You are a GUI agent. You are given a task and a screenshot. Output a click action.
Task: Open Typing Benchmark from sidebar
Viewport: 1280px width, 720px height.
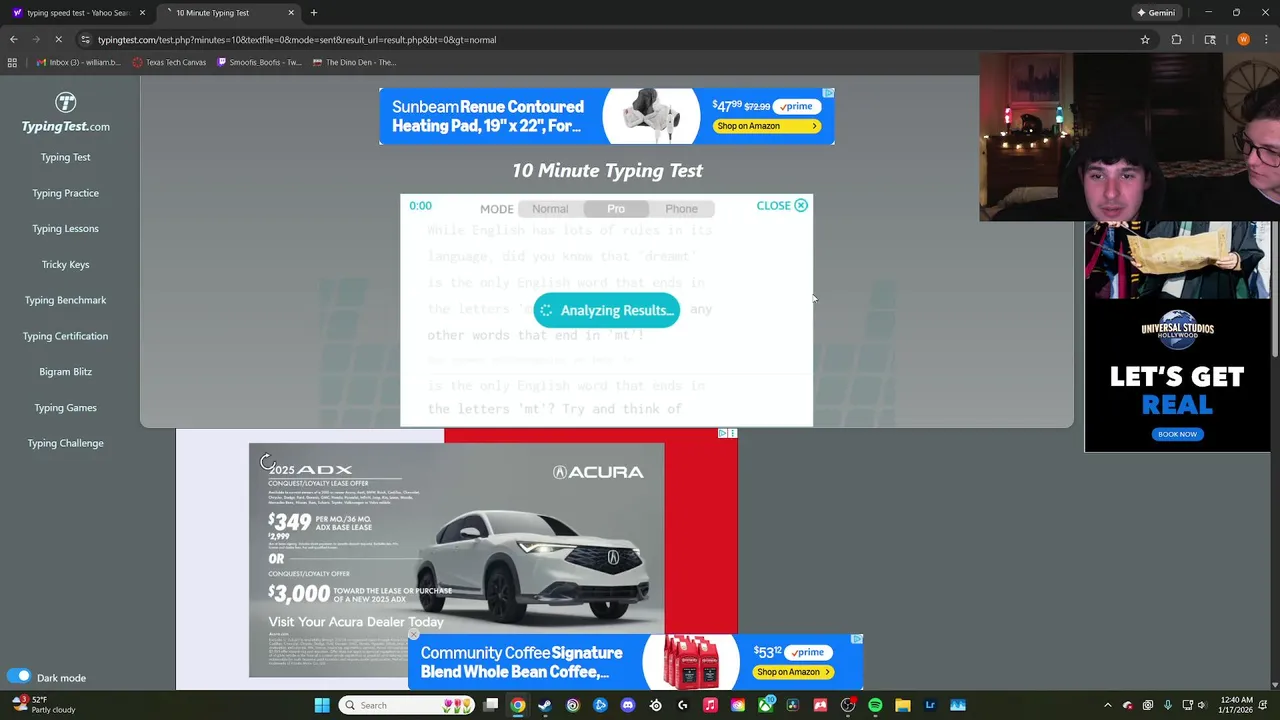[x=65, y=300]
